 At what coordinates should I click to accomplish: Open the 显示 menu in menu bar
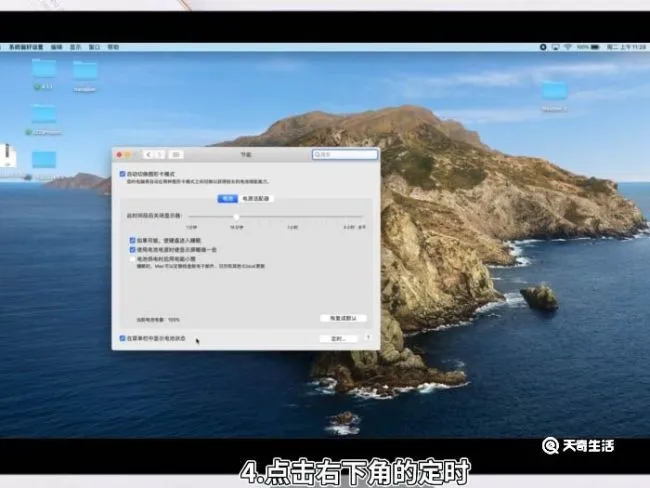click(75, 47)
